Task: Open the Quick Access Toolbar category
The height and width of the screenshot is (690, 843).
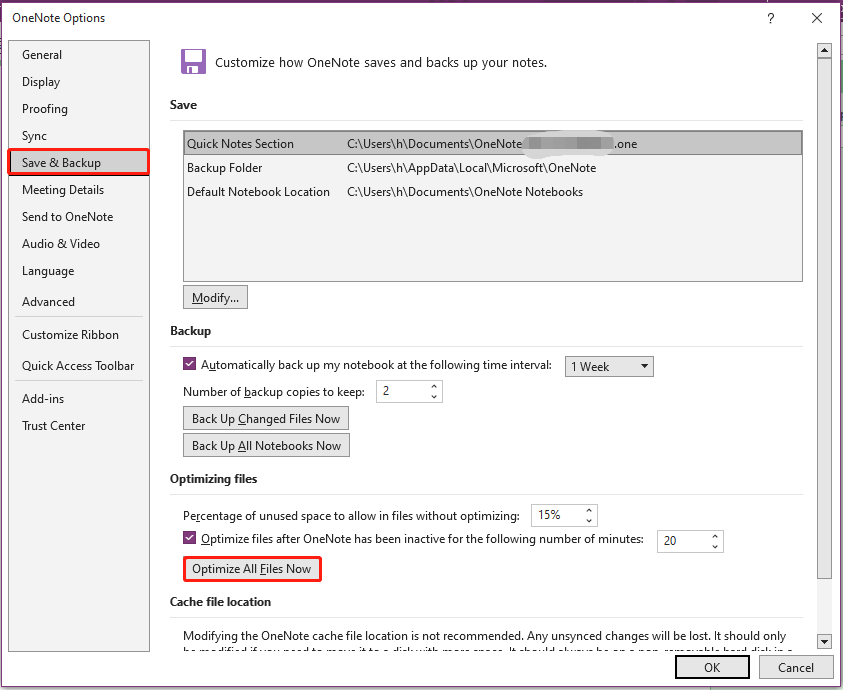Action: click(x=78, y=366)
